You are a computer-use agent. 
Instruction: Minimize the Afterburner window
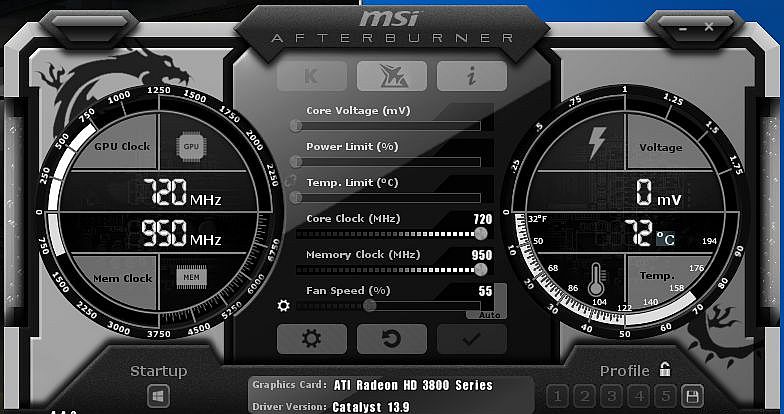(684, 28)
